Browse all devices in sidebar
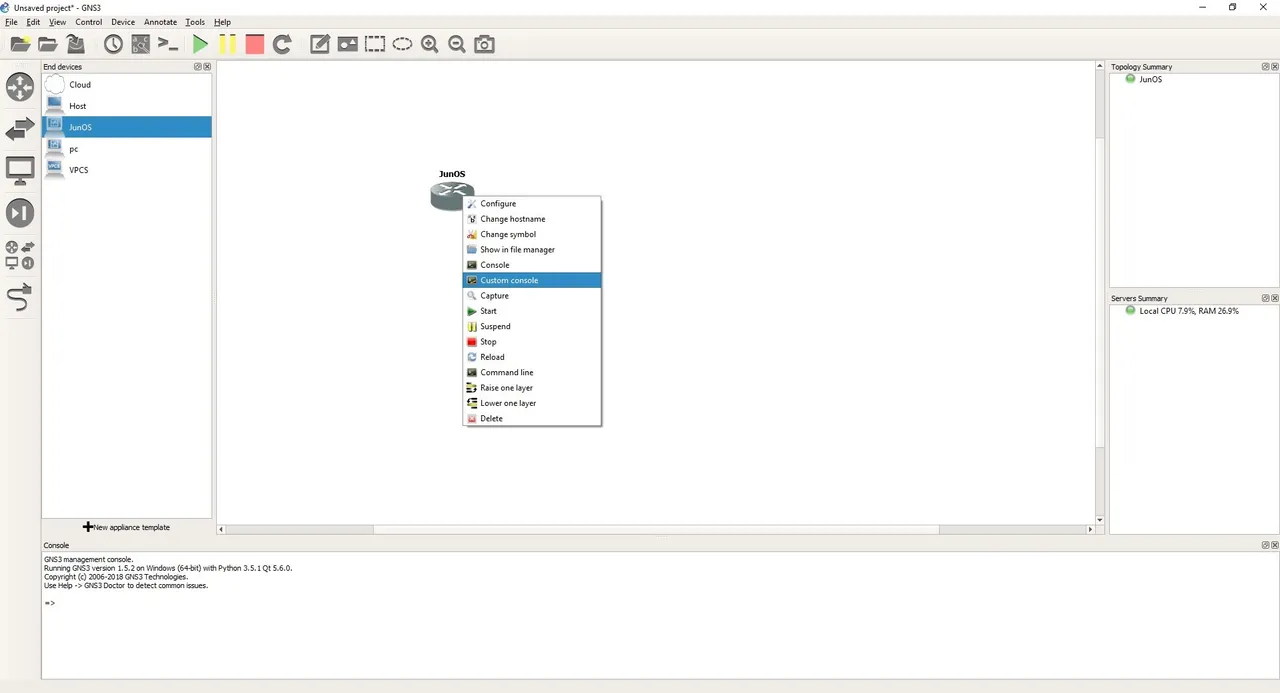This screenshot has height=693, width=1280. 20,255
